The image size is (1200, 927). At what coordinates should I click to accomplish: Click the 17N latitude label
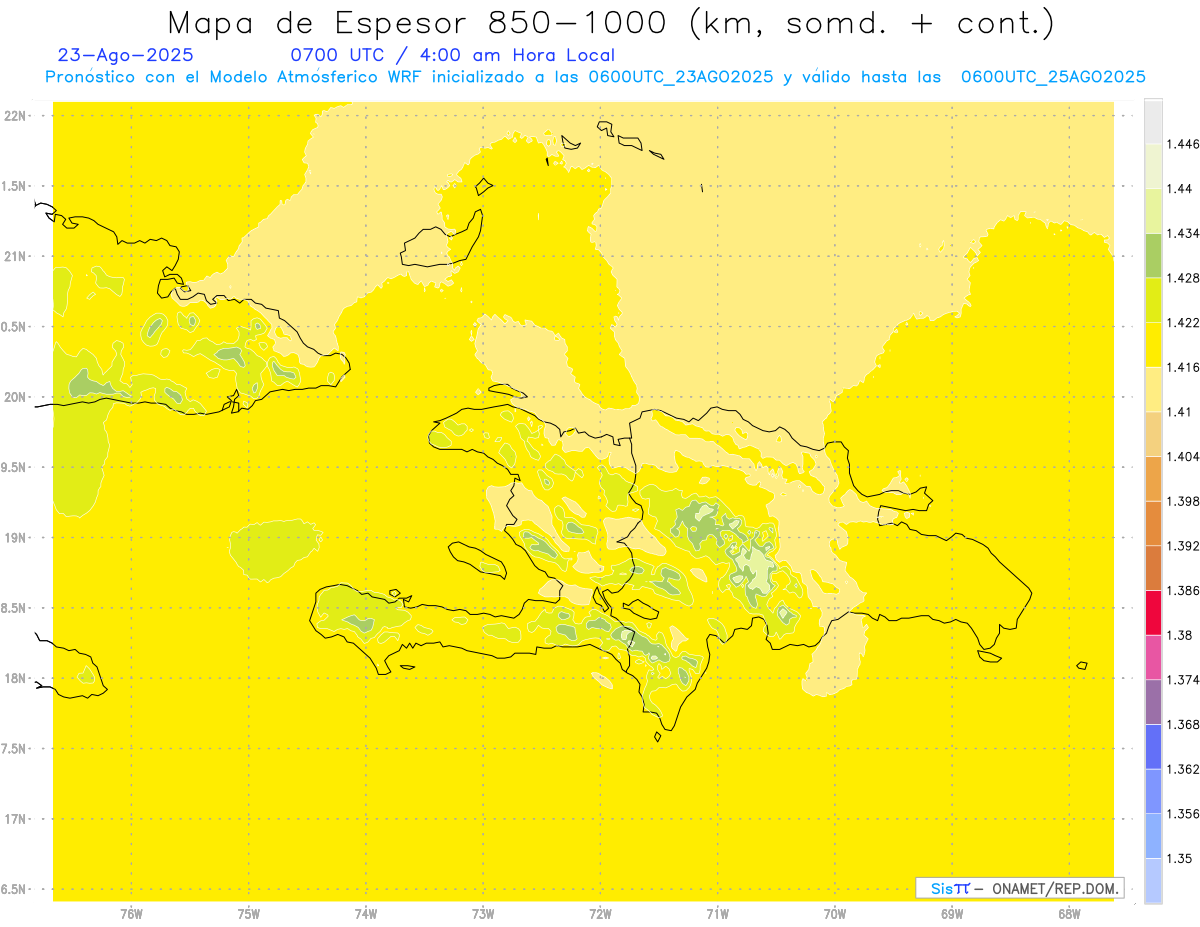15,819
